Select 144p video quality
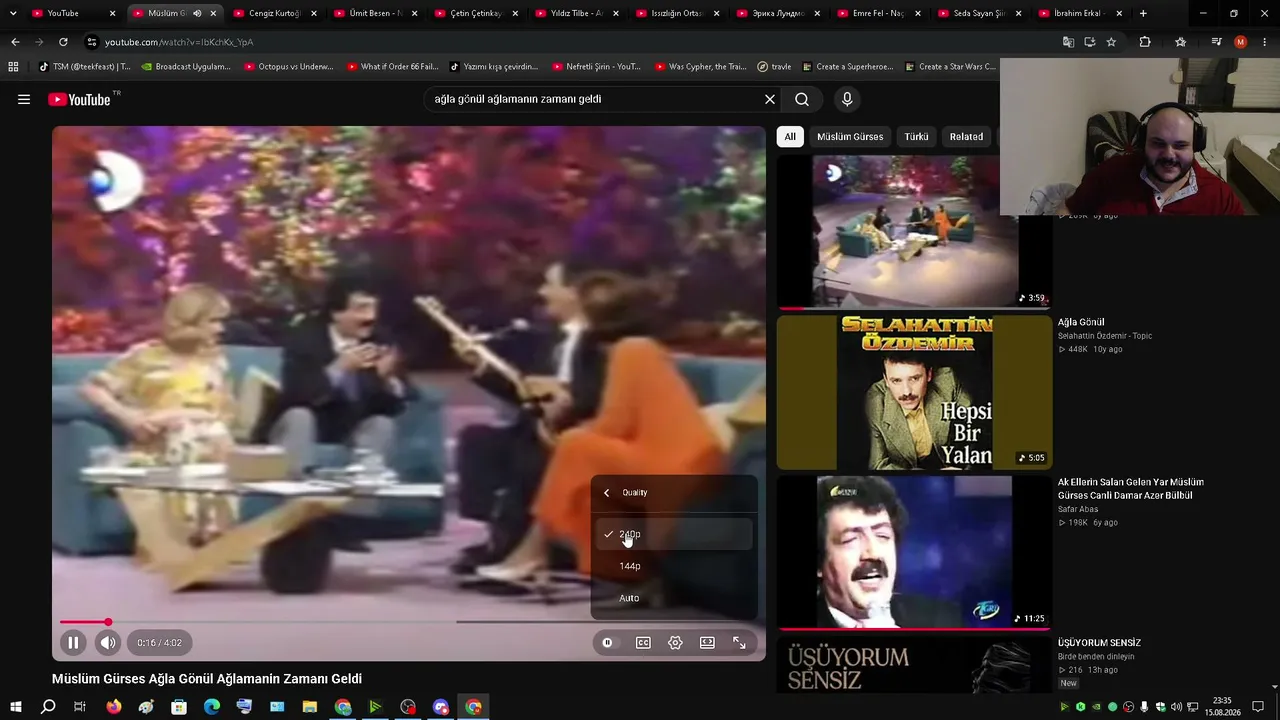1280x720 pixels. (x=674, y=566)
